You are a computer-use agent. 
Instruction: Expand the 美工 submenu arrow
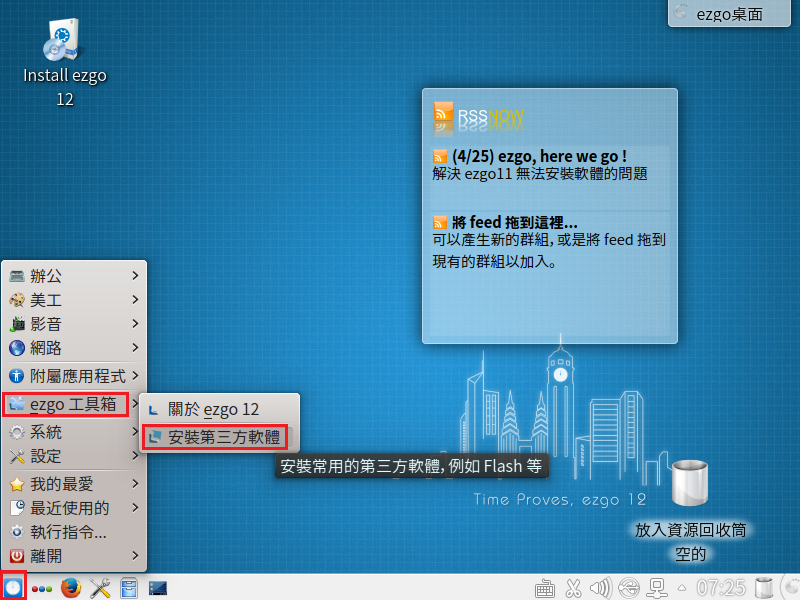pyautogui.click(x=135, y=299)
